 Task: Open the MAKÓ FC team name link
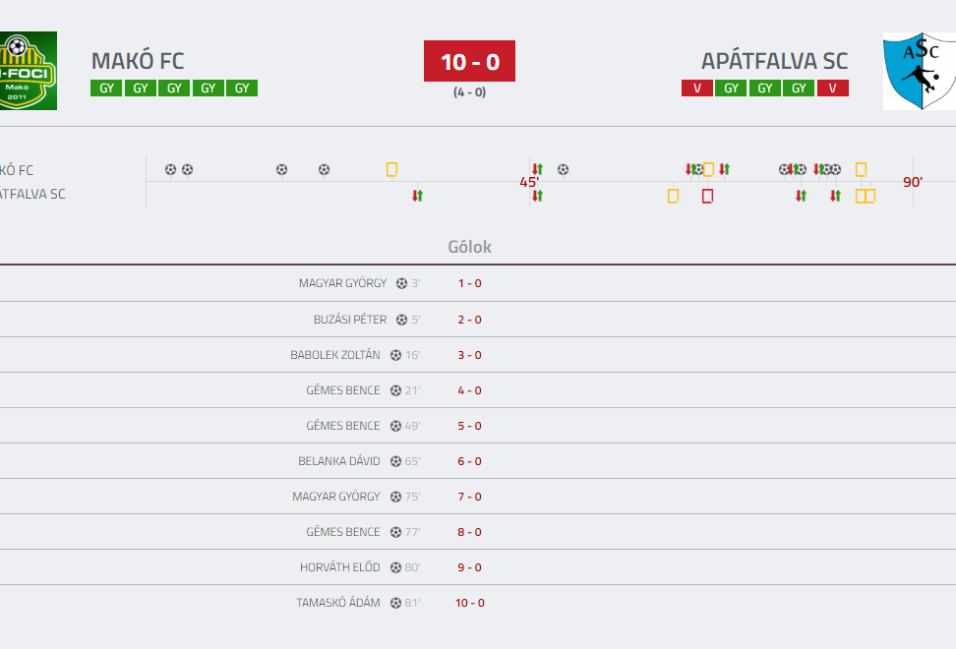click(x=138, y=61)
